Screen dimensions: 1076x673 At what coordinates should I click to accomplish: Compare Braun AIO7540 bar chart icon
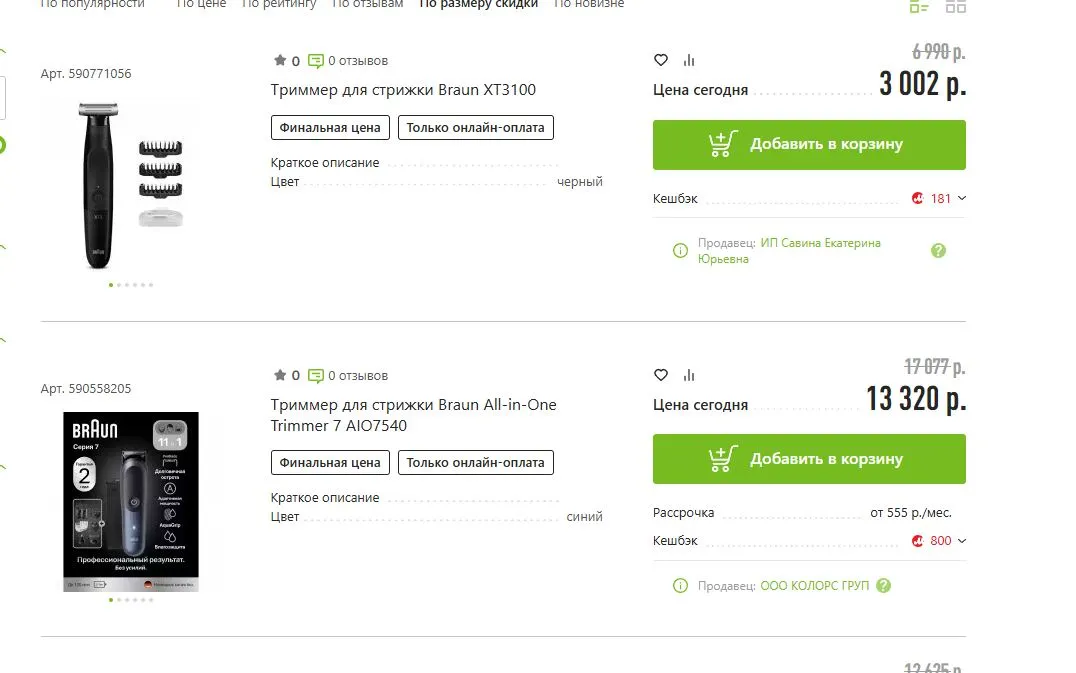tap(689, 375)
